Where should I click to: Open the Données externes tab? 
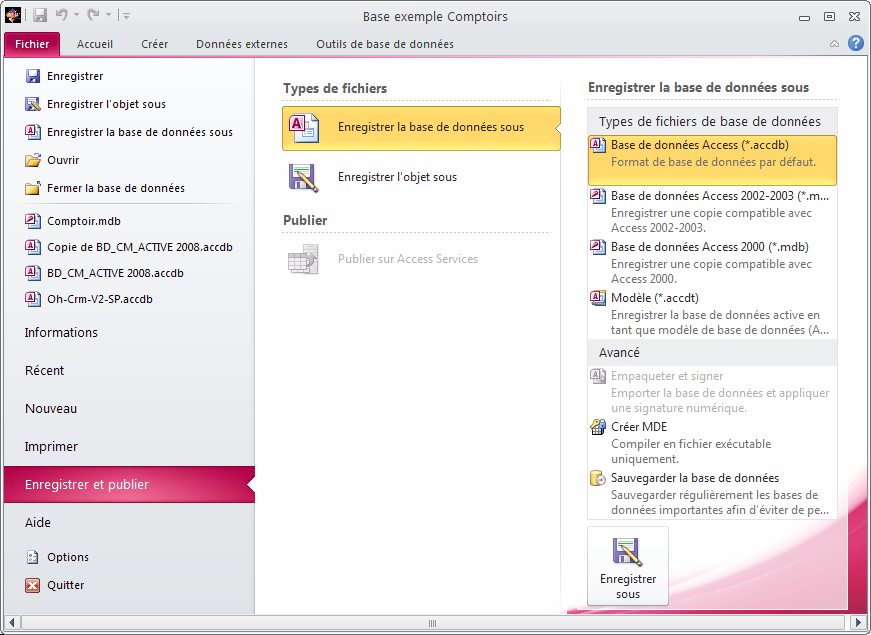(242, 44)
